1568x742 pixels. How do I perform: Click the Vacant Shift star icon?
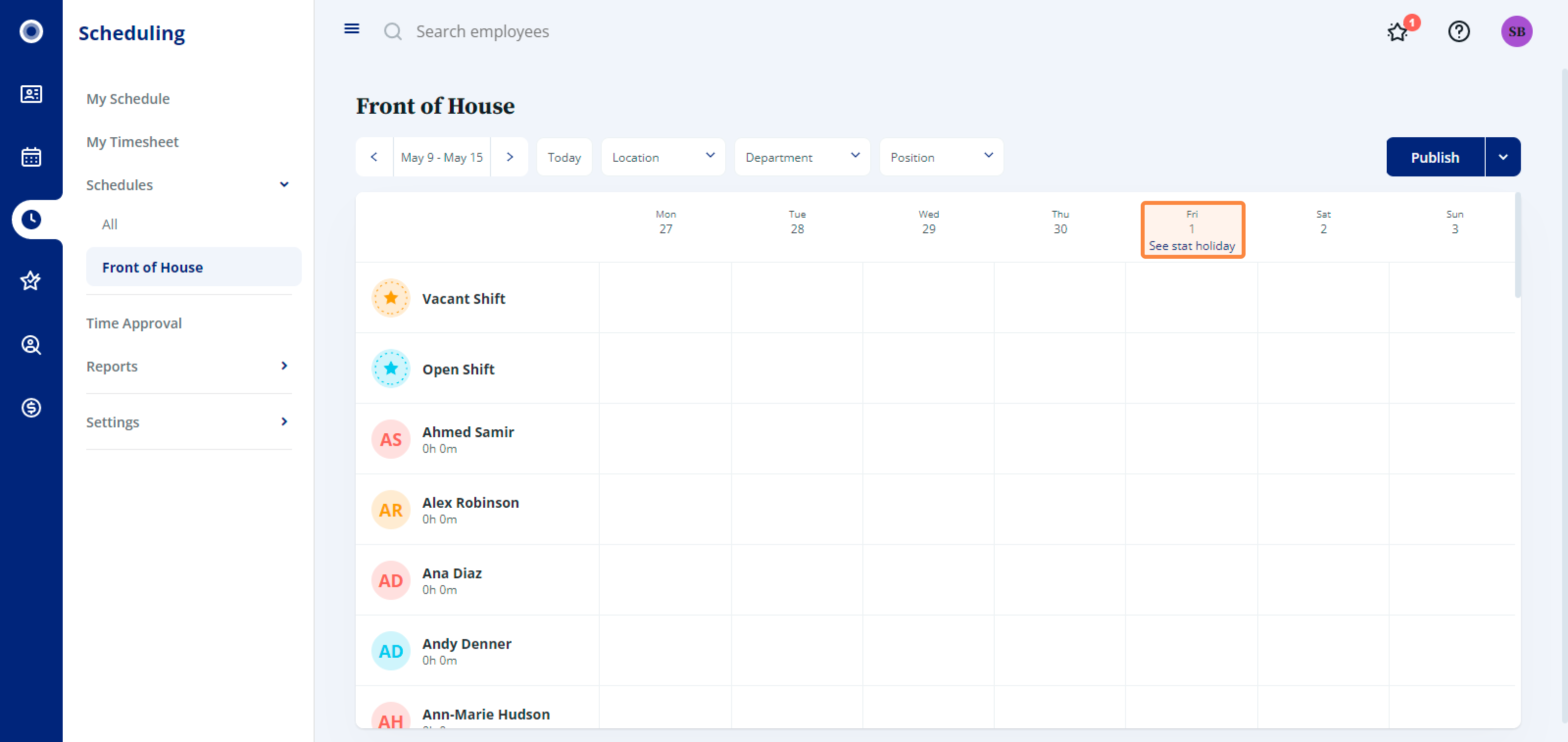pyautogui.click(x=391, y=298)
